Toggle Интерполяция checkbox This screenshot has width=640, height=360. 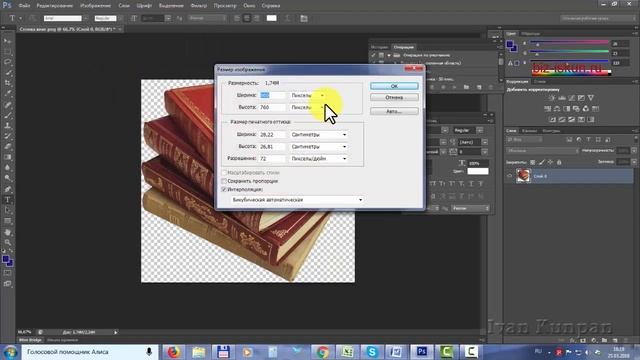224,189
